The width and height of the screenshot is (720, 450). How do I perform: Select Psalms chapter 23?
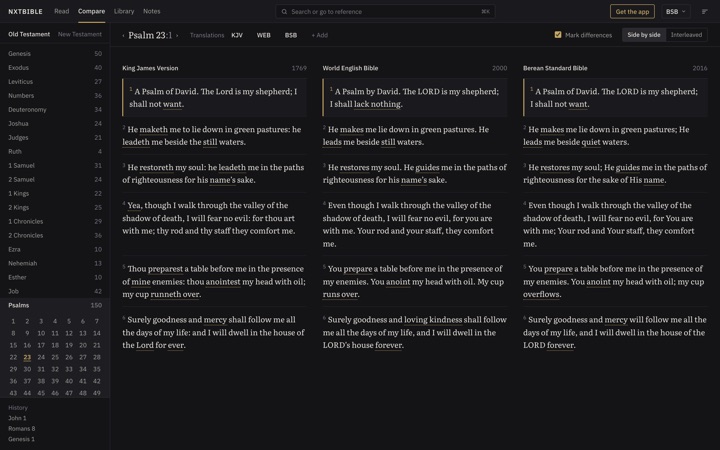27,357
